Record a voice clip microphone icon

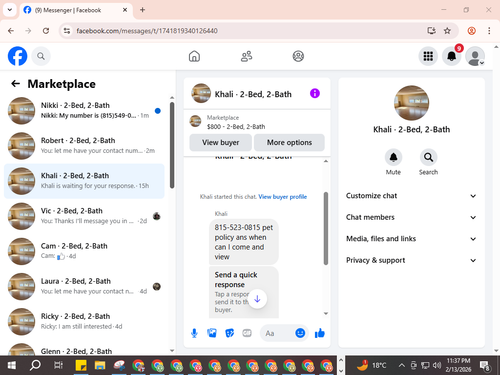[194, 333]
